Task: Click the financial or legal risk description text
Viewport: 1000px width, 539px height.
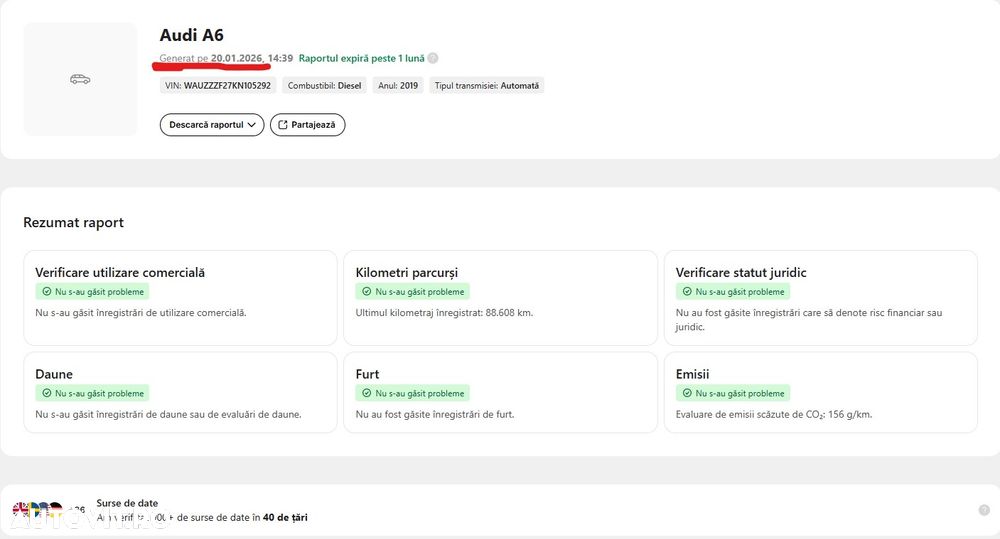Action: [x=809, y=320]
